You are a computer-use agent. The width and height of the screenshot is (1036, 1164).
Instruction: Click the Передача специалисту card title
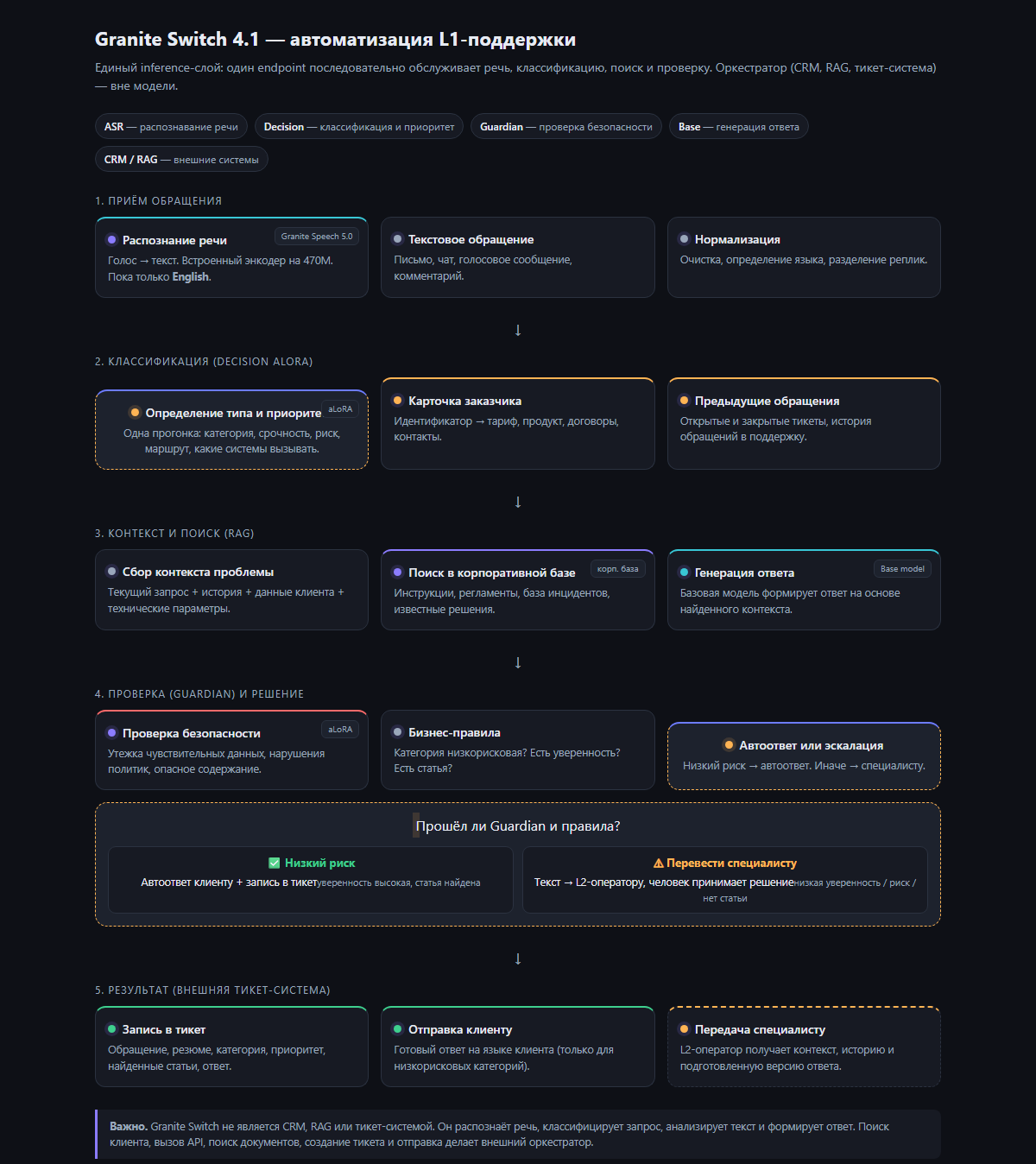click(760, 1029)
